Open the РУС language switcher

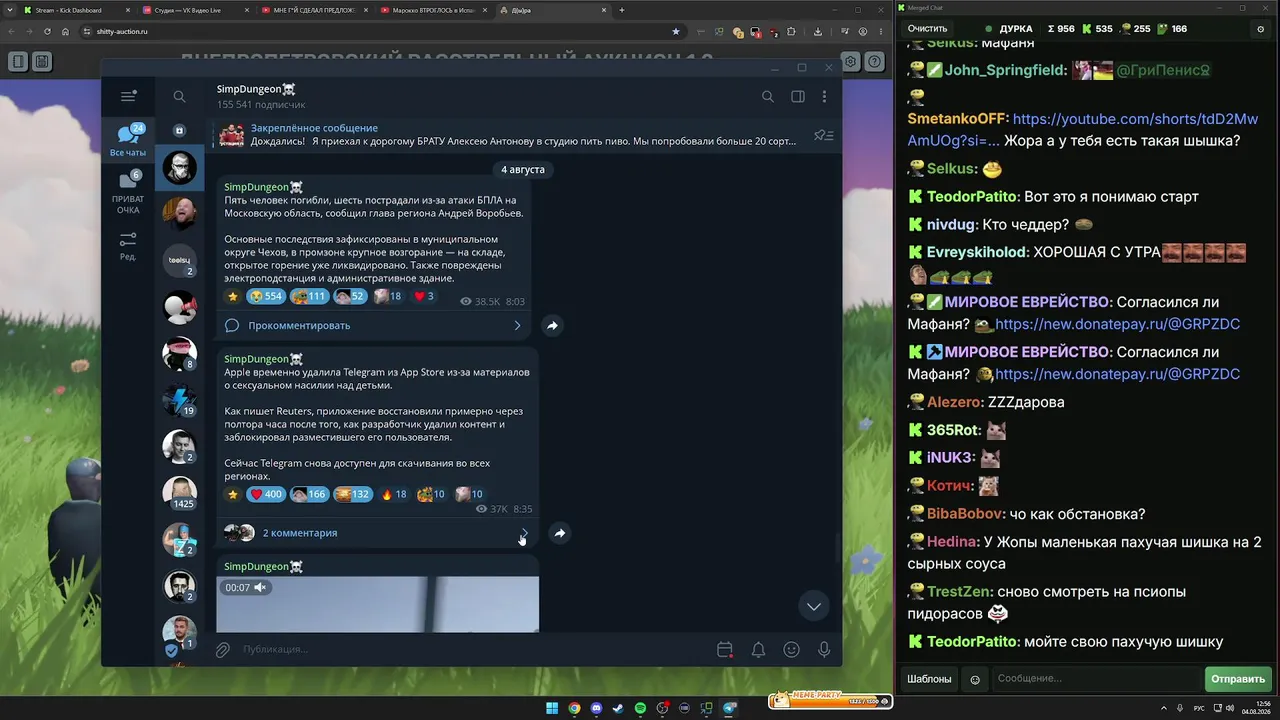1199,708
